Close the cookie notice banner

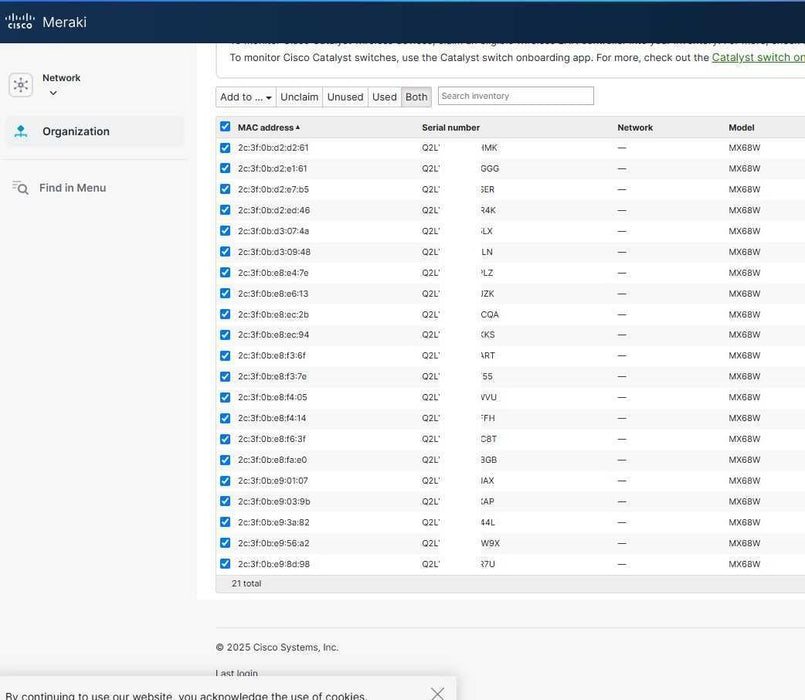[437, 693]
